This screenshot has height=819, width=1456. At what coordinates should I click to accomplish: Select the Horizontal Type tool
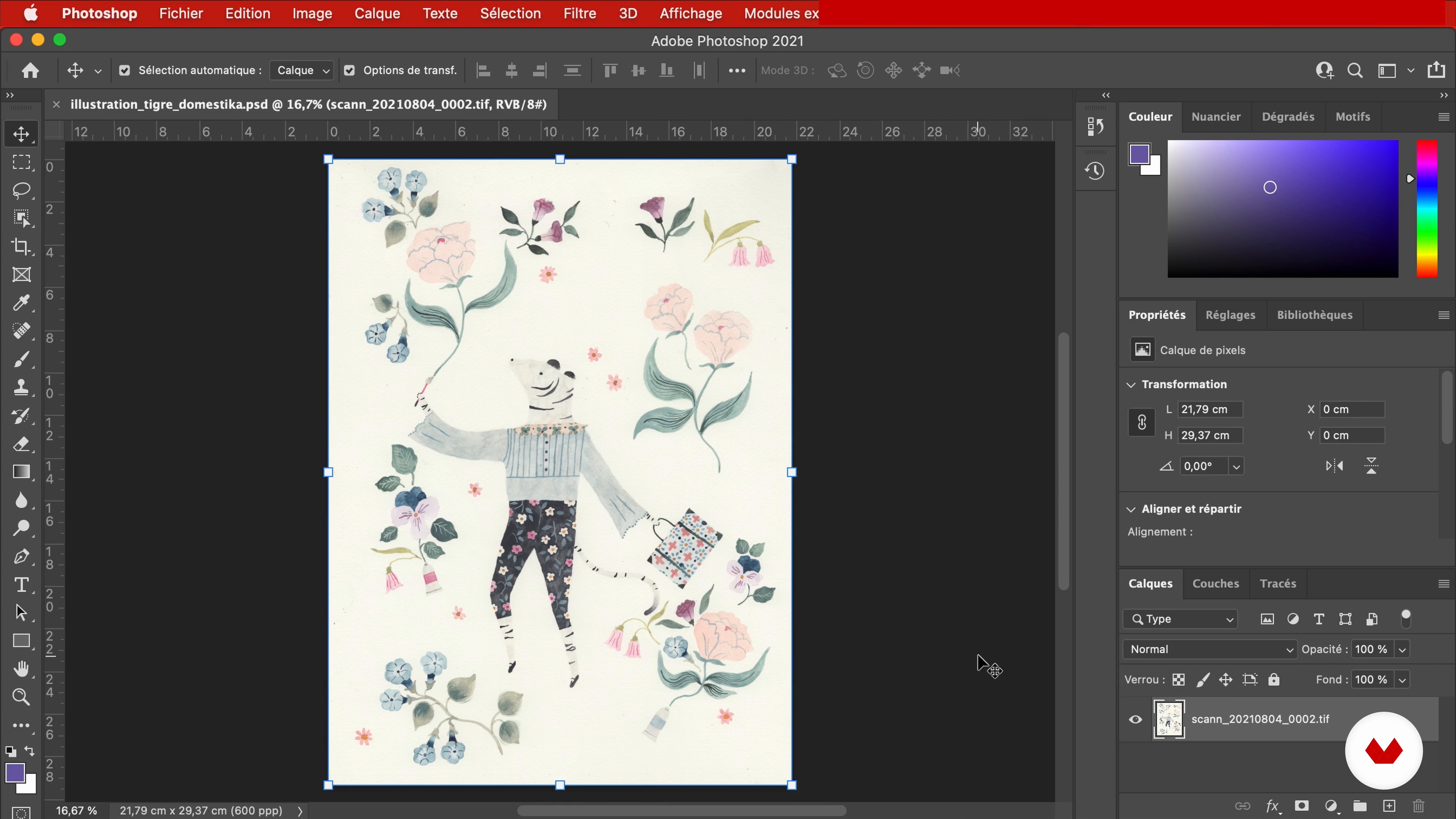tap(22, 584)
